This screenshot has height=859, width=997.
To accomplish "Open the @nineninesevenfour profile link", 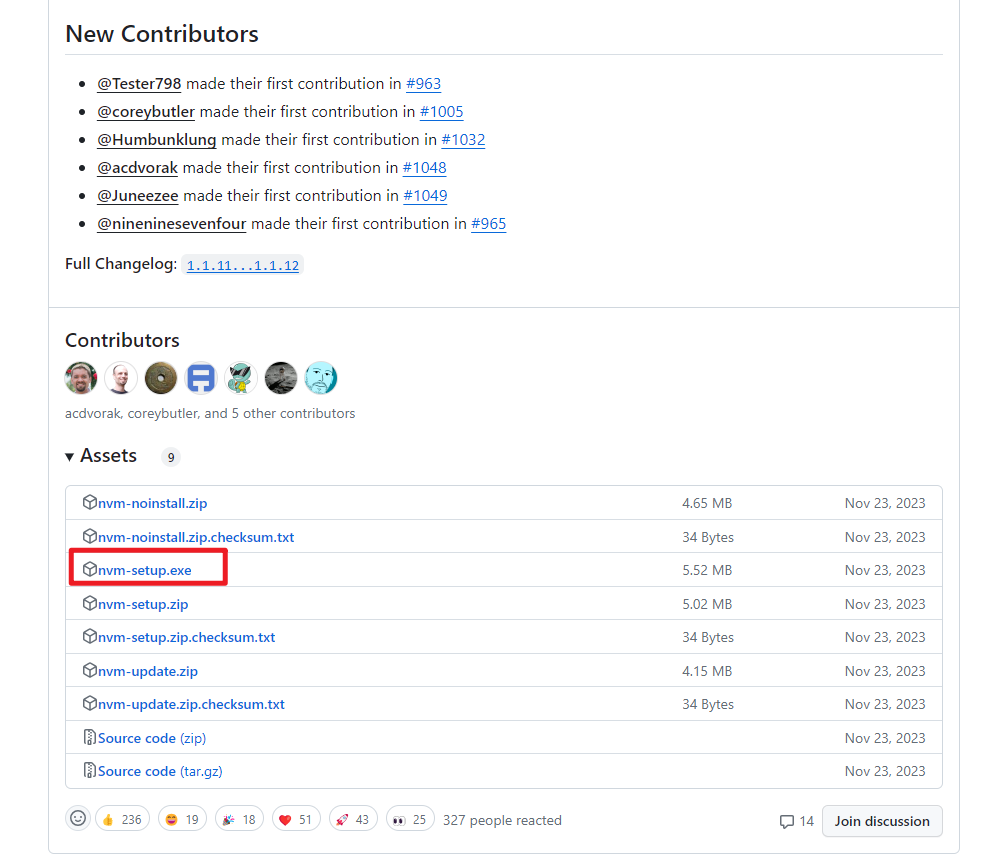I will click(172, 224).
